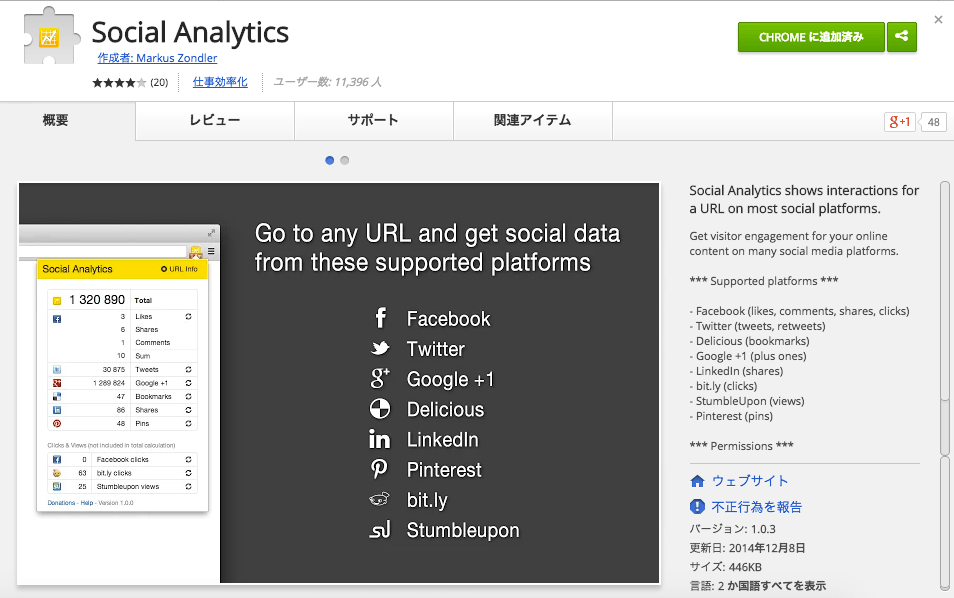Click the Pinterest icon in the Pins row

click(57, 423)
